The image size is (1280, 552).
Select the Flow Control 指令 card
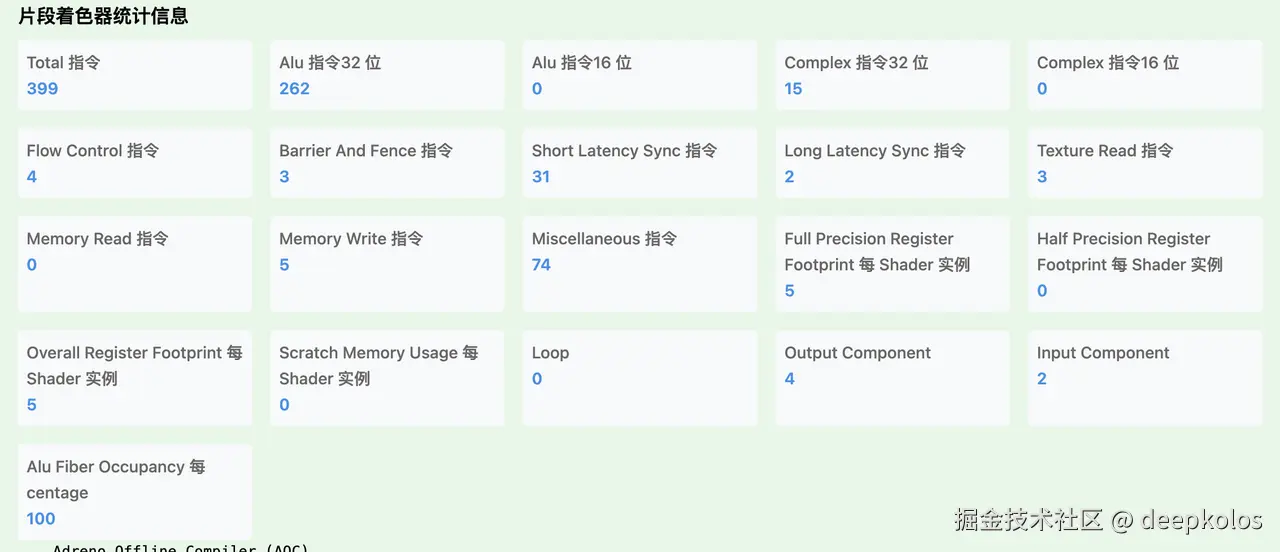pos(135,163)
